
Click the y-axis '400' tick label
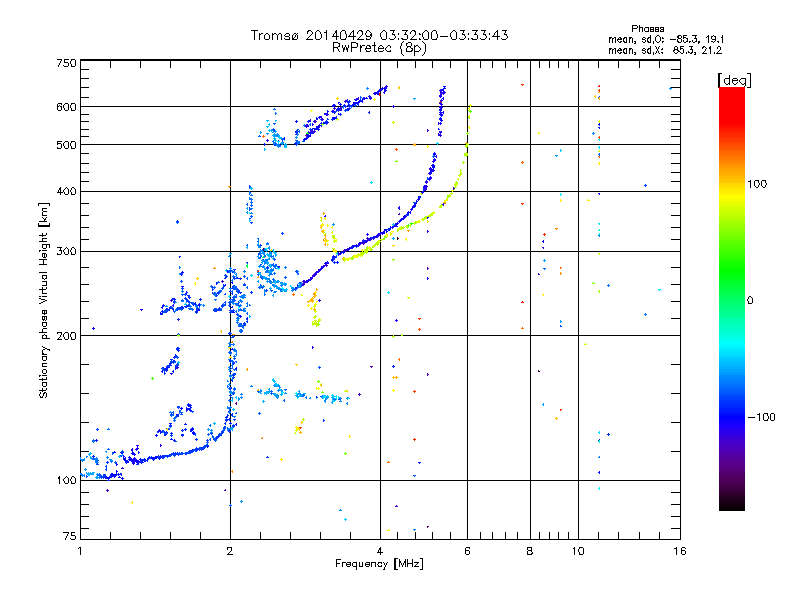[x=66, y=191]
